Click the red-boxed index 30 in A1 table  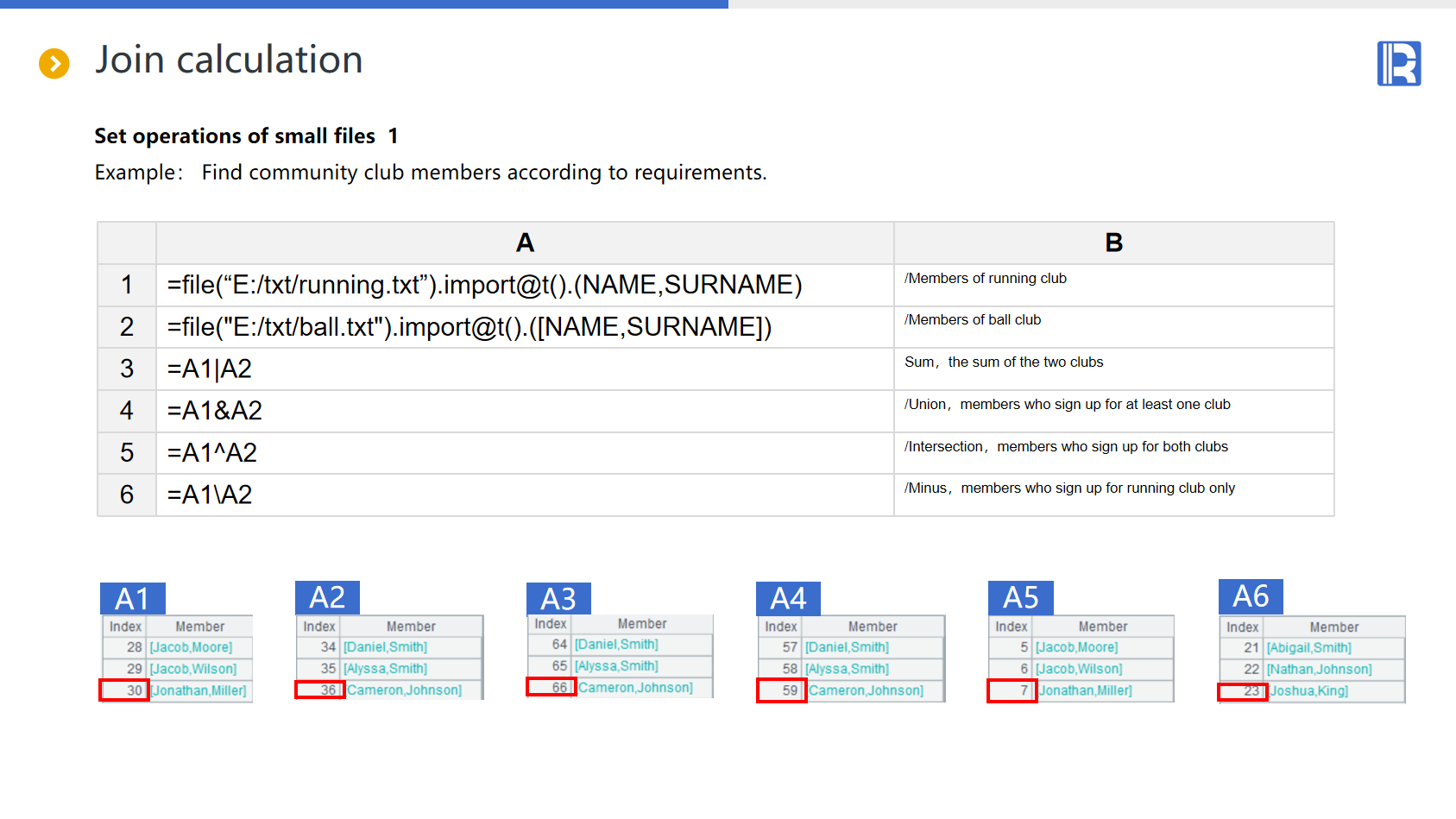pos(125,690)
